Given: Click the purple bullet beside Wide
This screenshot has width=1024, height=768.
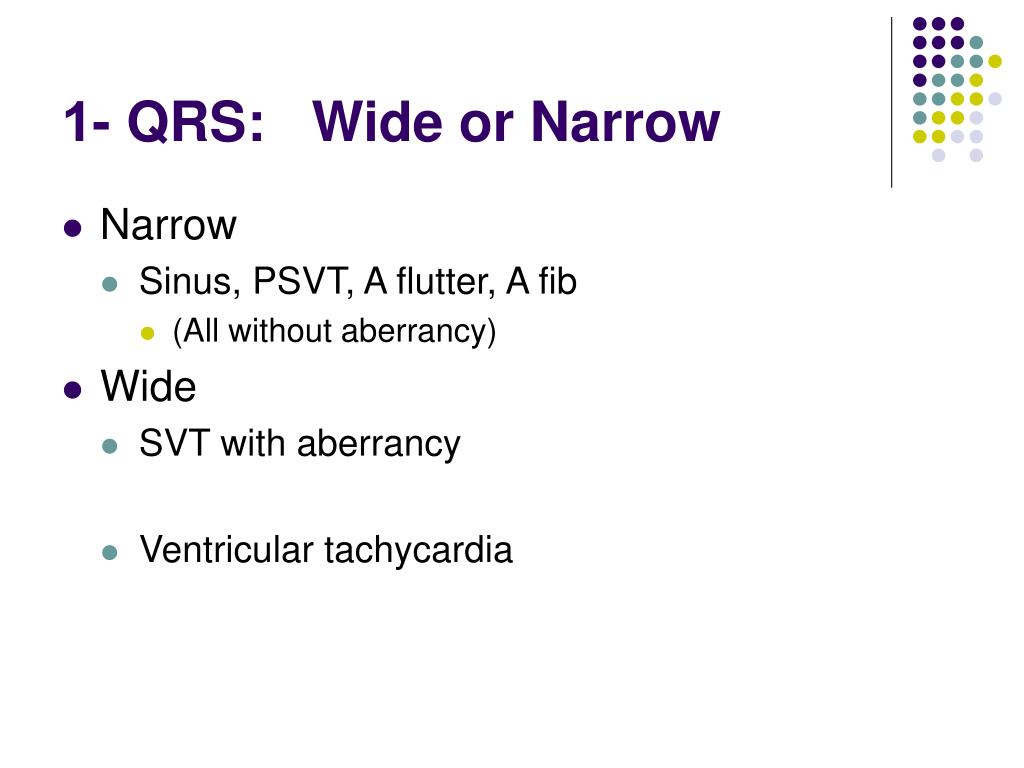Looking at the screenshot, I should 72,390.
